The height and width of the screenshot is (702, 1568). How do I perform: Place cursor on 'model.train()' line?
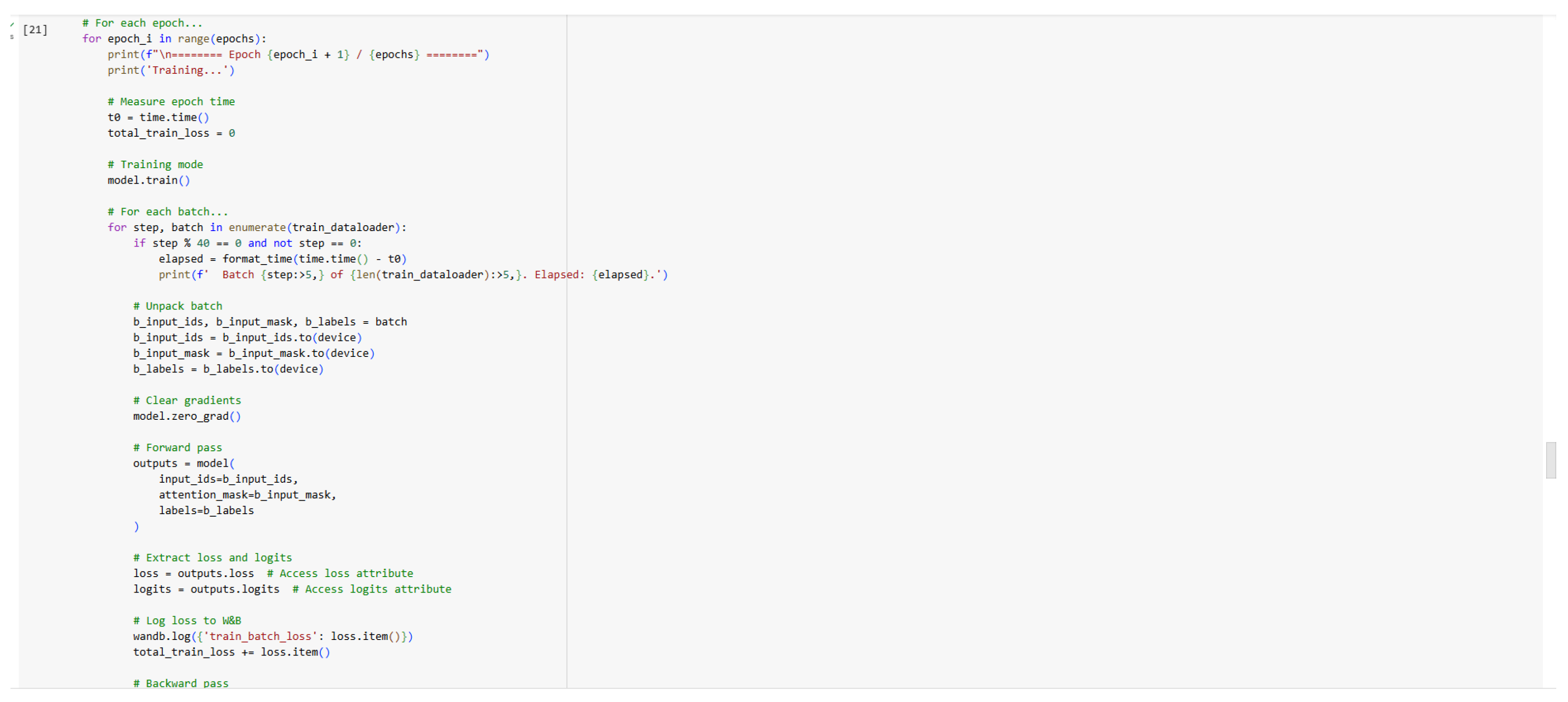click(x=148, y=180)
